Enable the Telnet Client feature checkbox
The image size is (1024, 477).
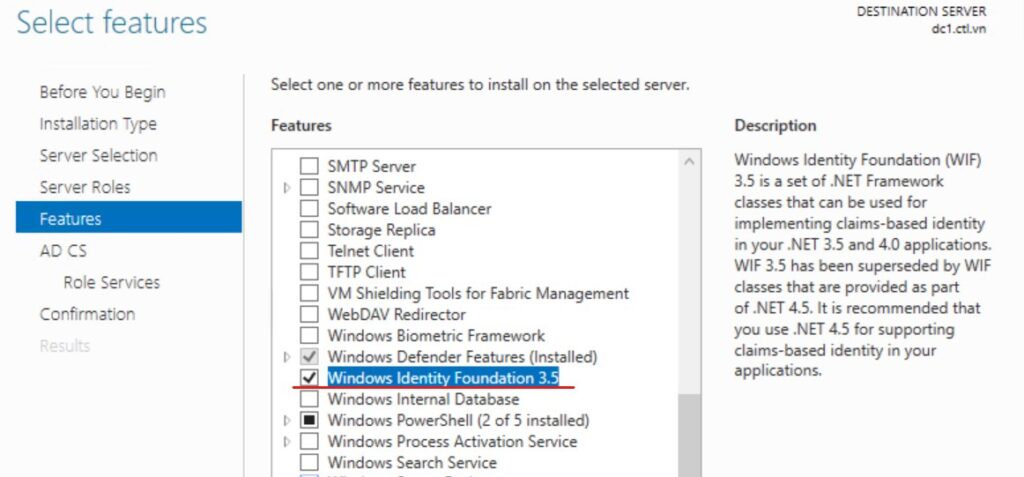pos(310,251)
